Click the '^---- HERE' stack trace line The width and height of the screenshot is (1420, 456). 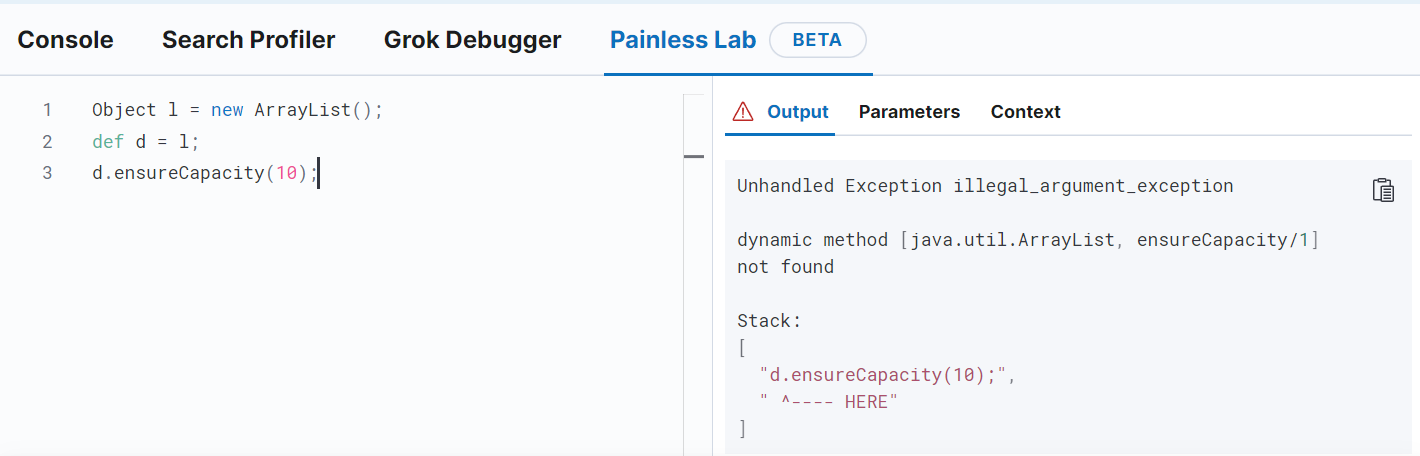pos(829,402)
